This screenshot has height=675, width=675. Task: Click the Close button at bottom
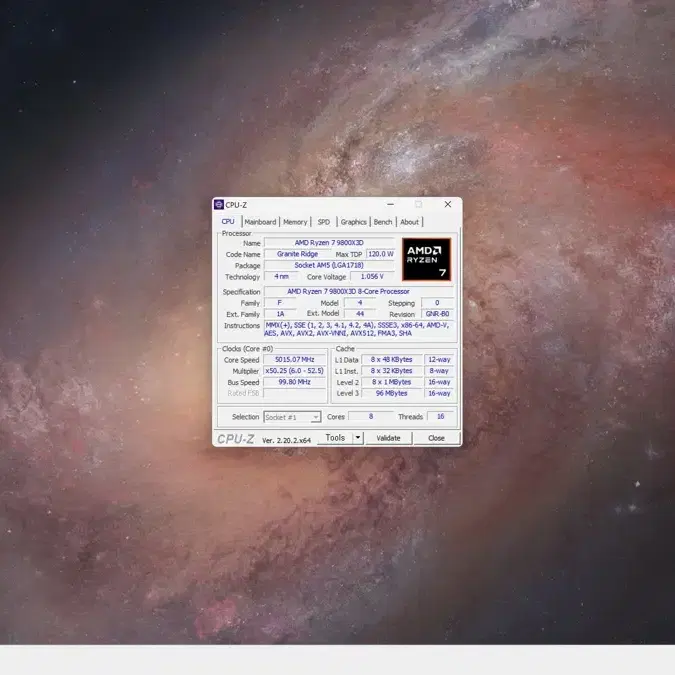(x=436, y=438)
